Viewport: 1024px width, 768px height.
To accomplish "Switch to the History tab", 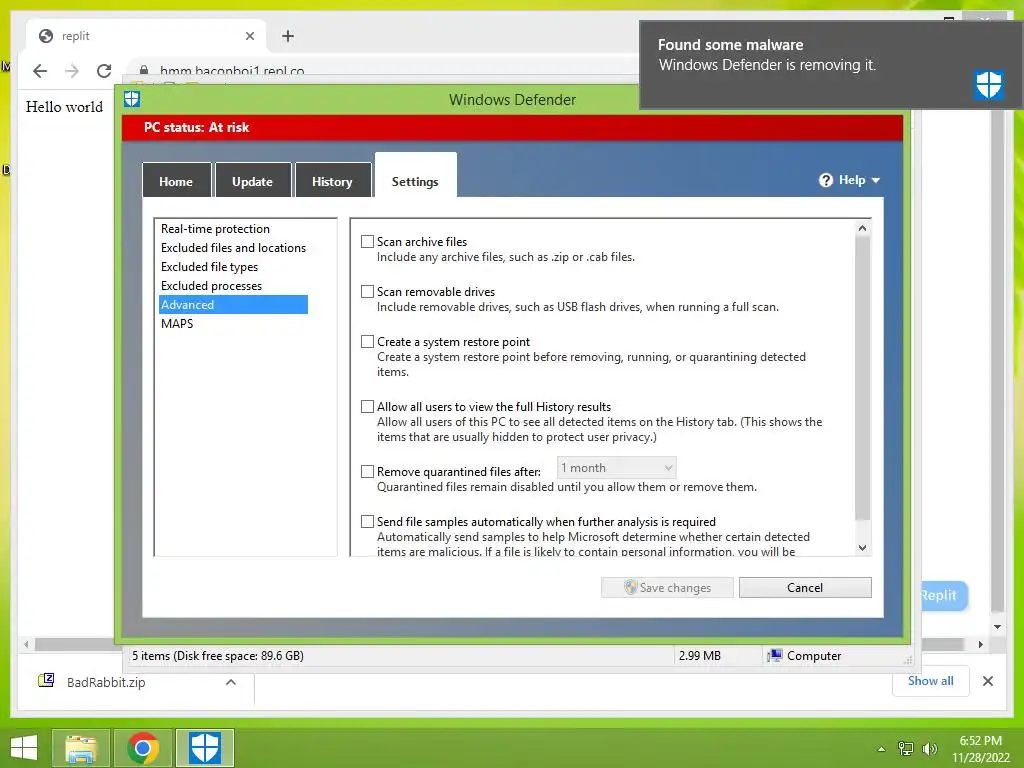I will [x=332, y=180].
